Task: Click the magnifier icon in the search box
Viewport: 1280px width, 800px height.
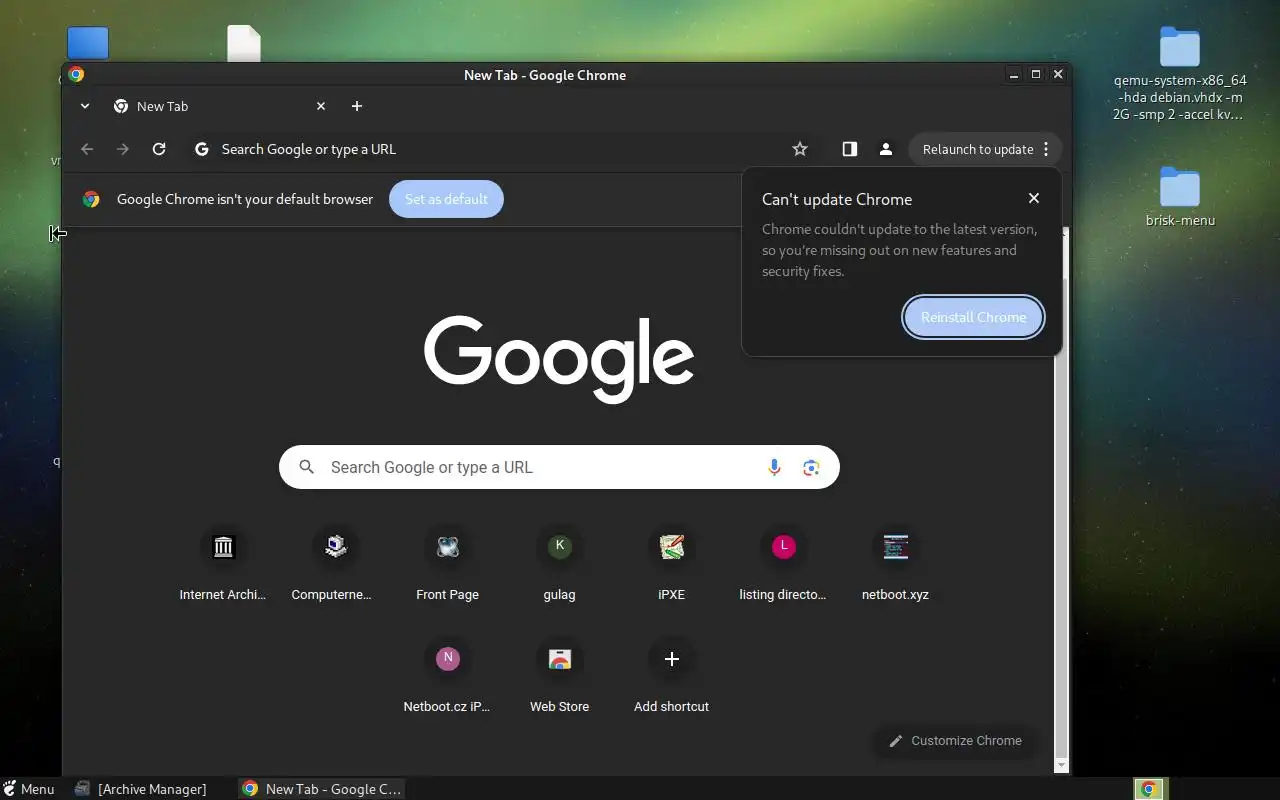Action: [307, 467]
